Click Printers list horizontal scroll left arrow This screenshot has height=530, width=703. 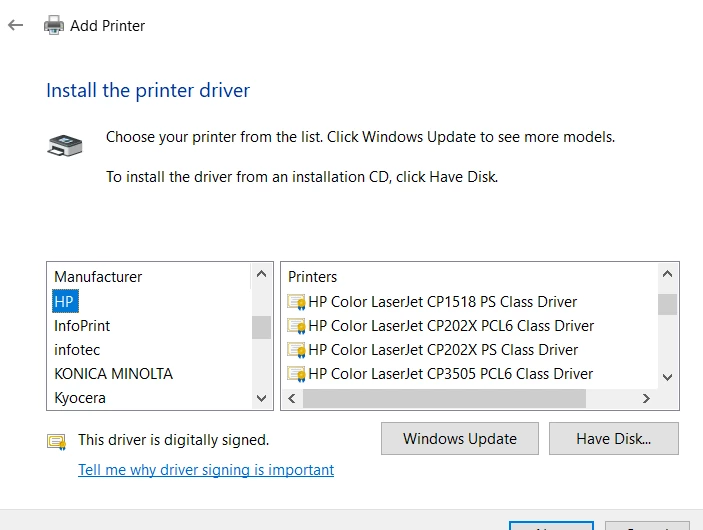(x=292, y=398)
